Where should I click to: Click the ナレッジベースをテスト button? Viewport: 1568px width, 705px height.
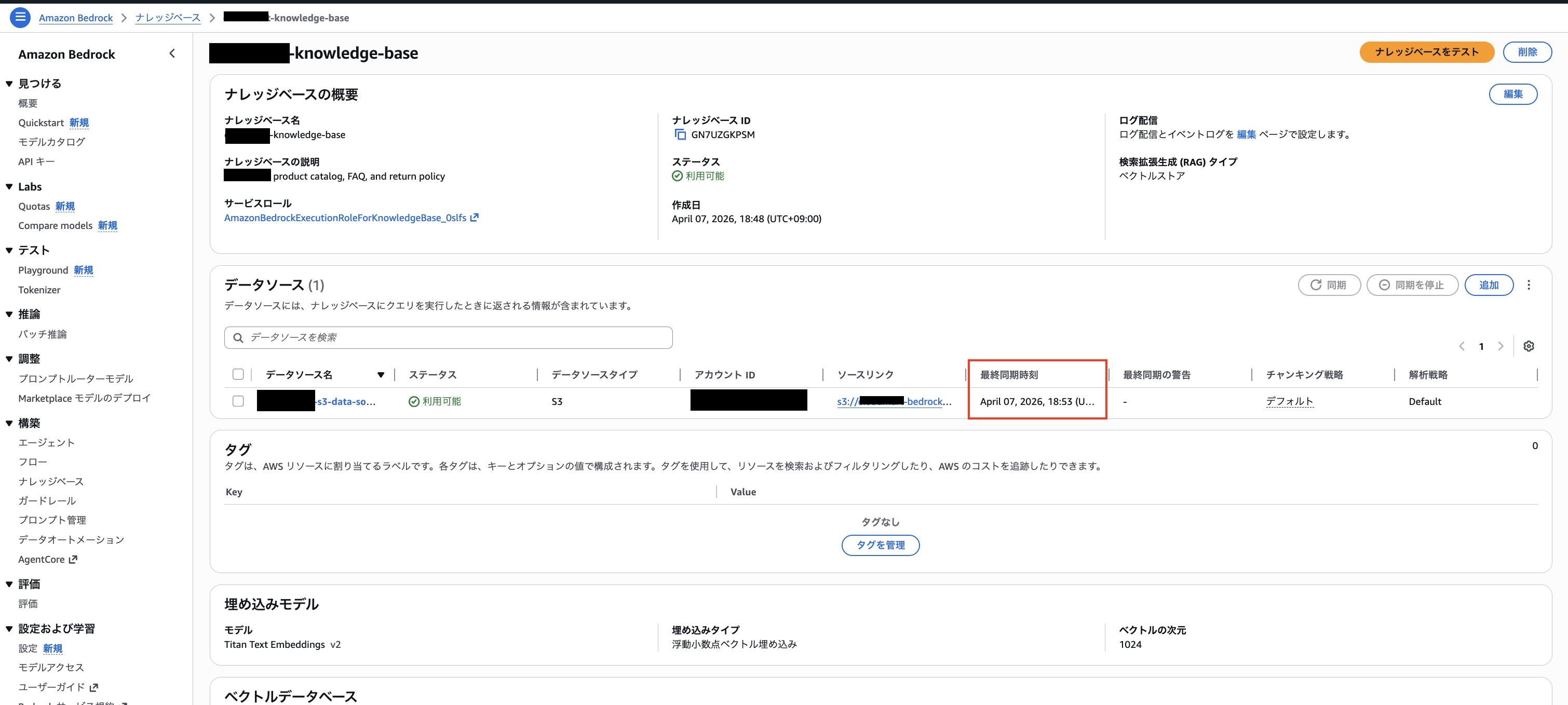(x=1427, y=52)
